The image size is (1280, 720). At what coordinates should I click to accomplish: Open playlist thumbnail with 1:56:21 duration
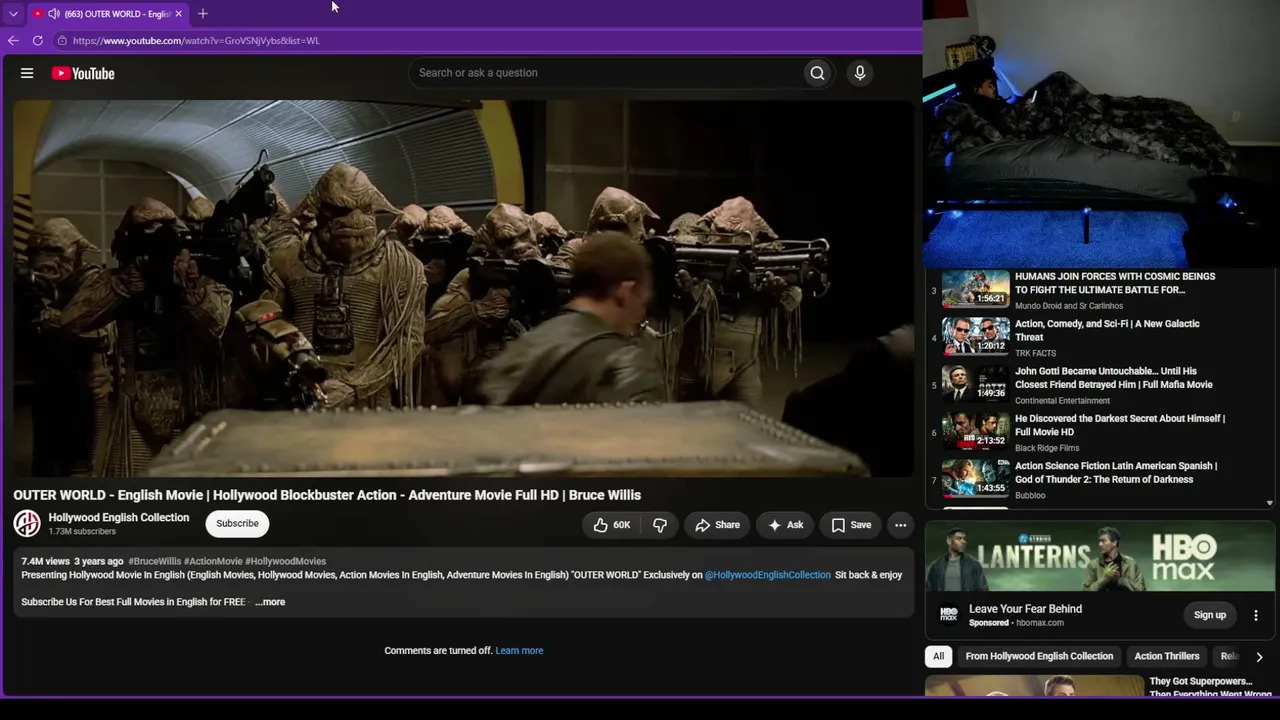[975, 289]
